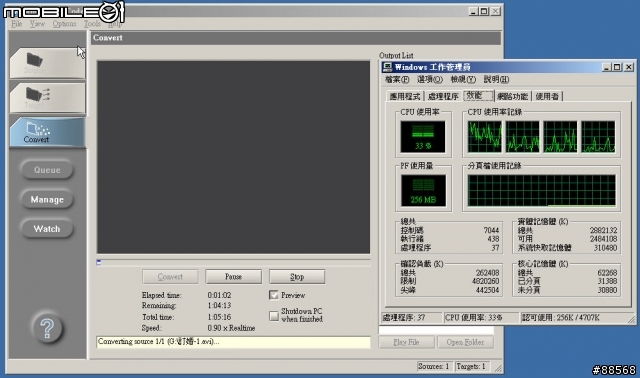This screenshot has width=640, height=378.
Task: Click the Watch button
Action: pos(47,229)
